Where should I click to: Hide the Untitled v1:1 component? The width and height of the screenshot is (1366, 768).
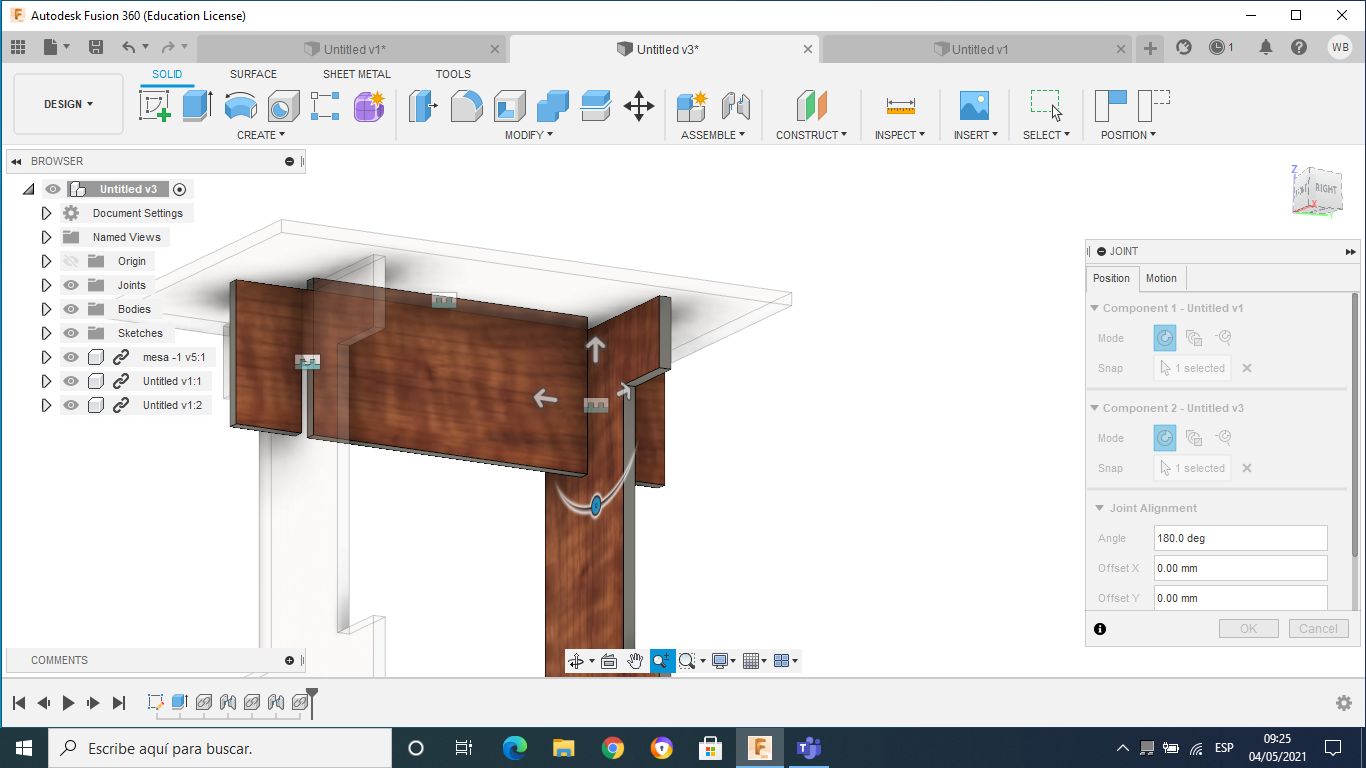pyautogui.click(x=71, y=381)
